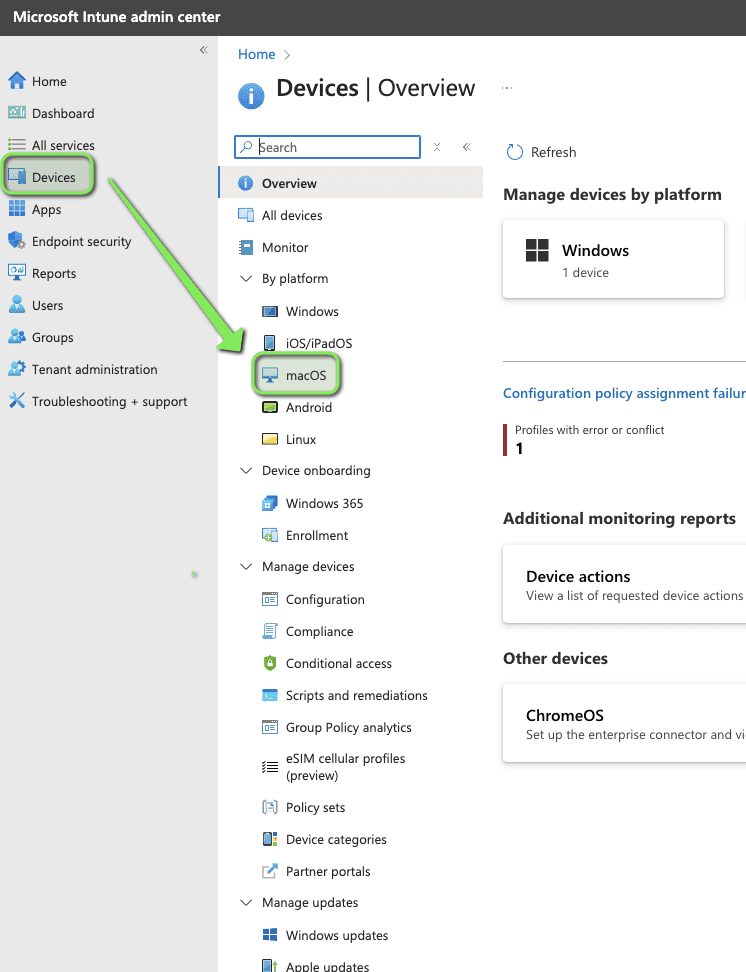
Task: Open the Dashboard icon in sidebar
Action: coord(16,113)
